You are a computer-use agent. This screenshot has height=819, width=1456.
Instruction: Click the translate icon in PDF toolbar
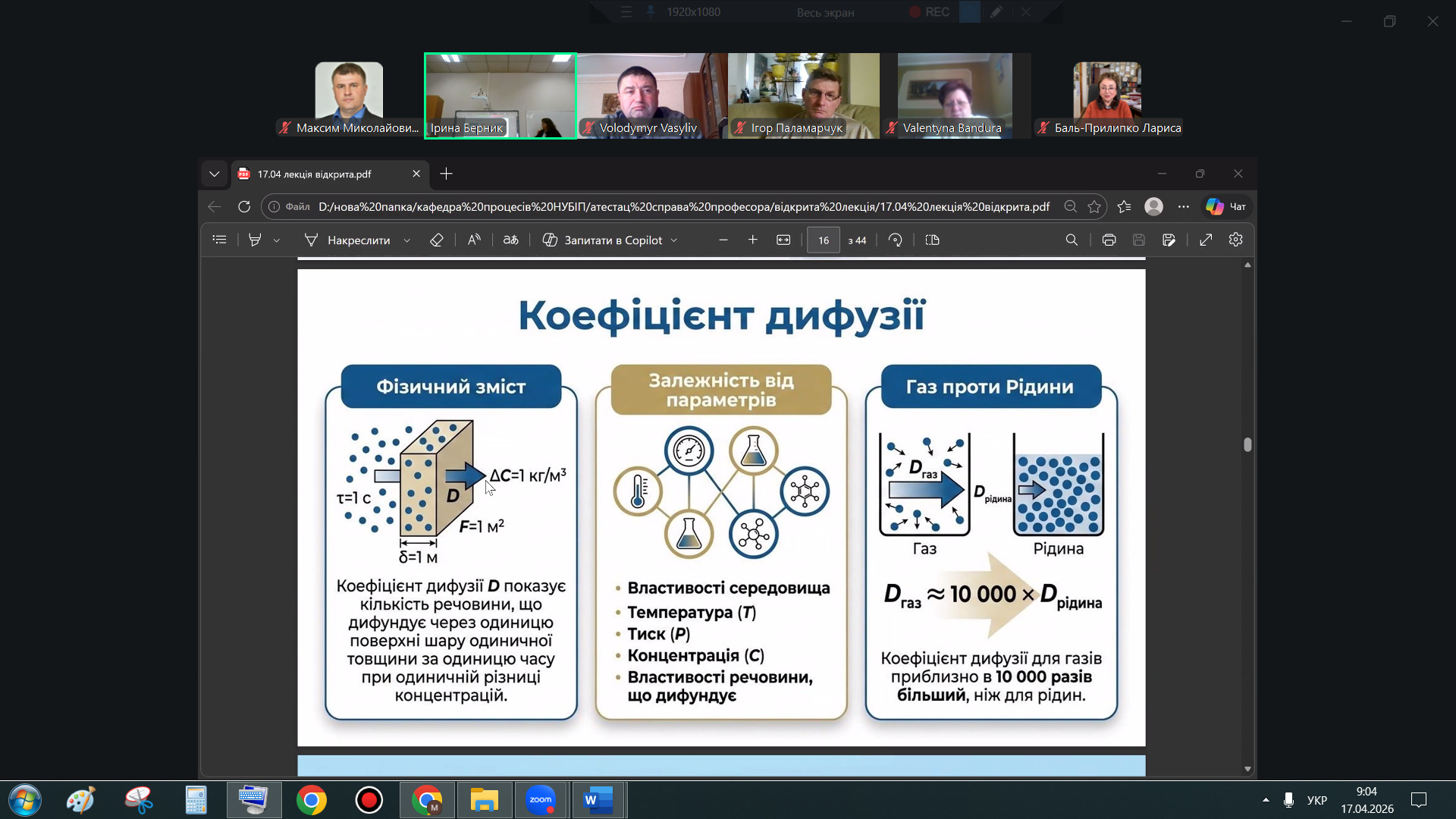[x=511, y=240]
